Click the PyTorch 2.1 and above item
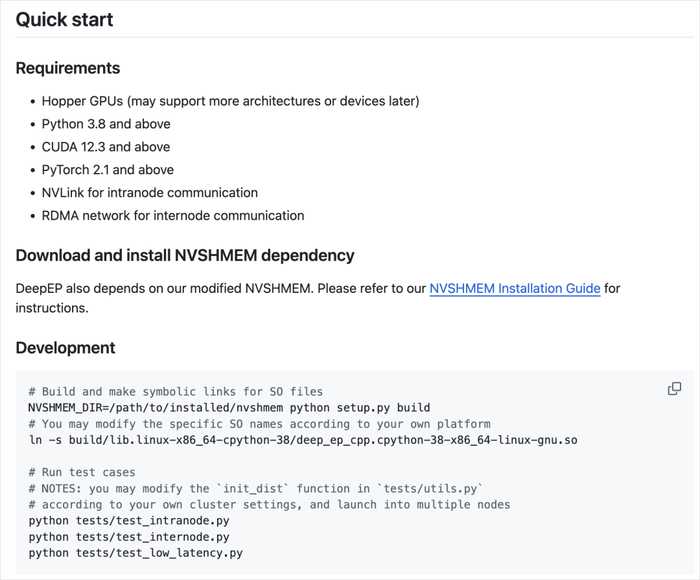Image resolution: width=700 pixels, height=580 pixels. point(108,170)
